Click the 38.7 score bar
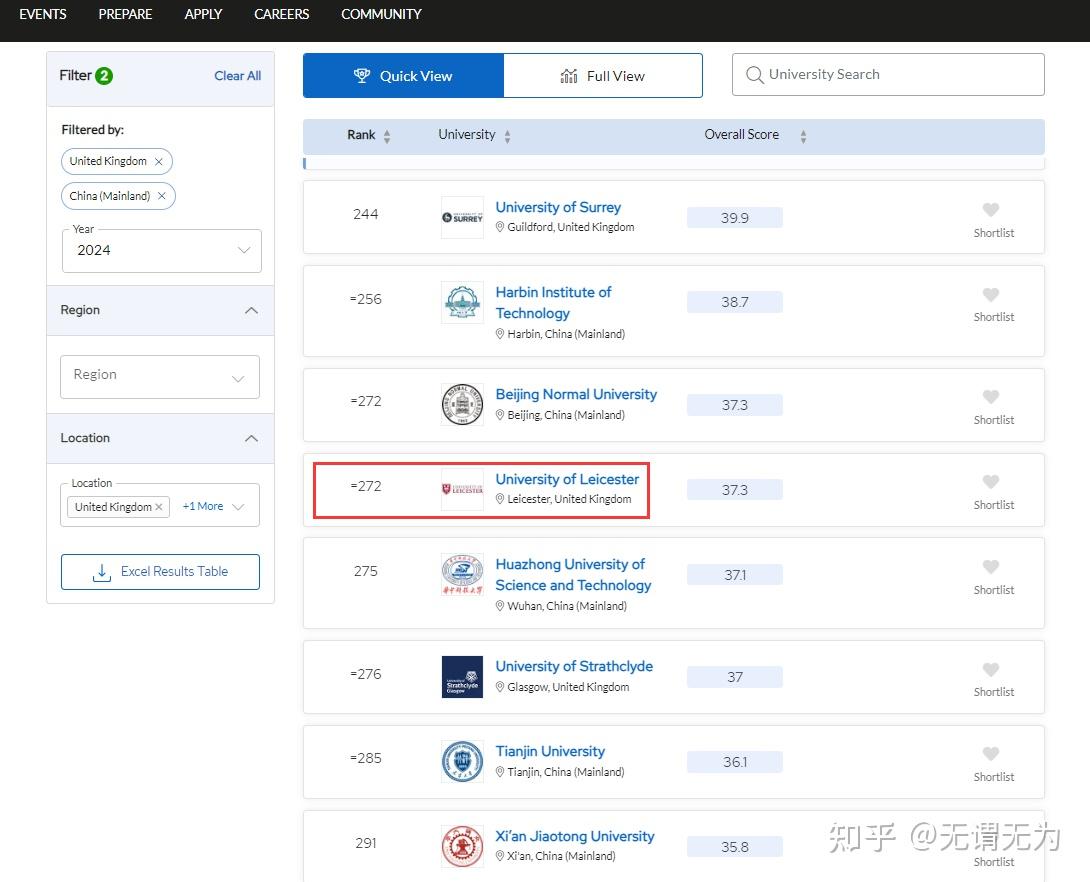This screenshot has height=882, width=1090. coord(735,302)
